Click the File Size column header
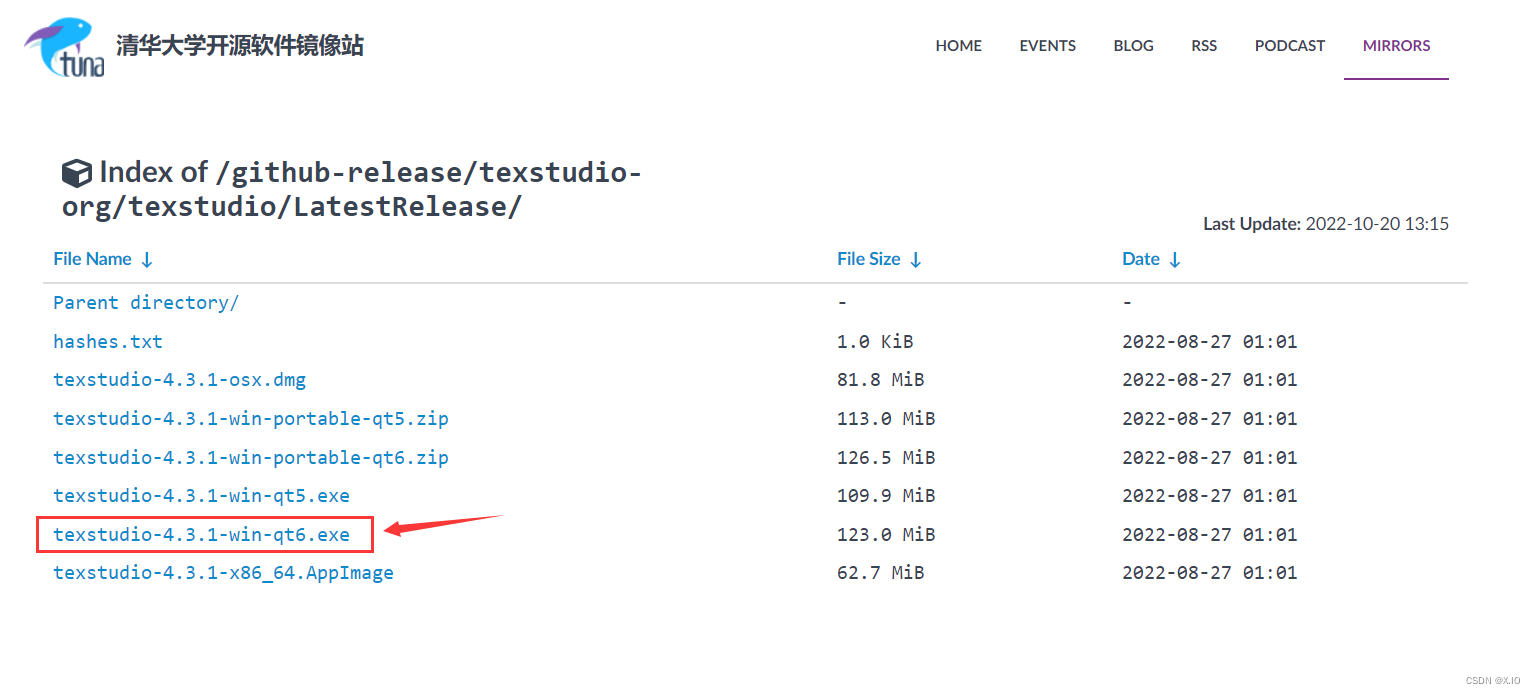The image size is (1536, 694). 868,259
